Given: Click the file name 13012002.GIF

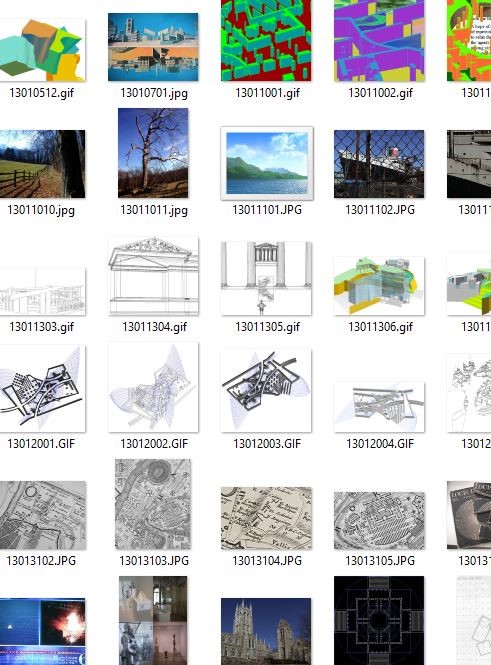Looking at the screenshot, I should [x=154, y=444].
